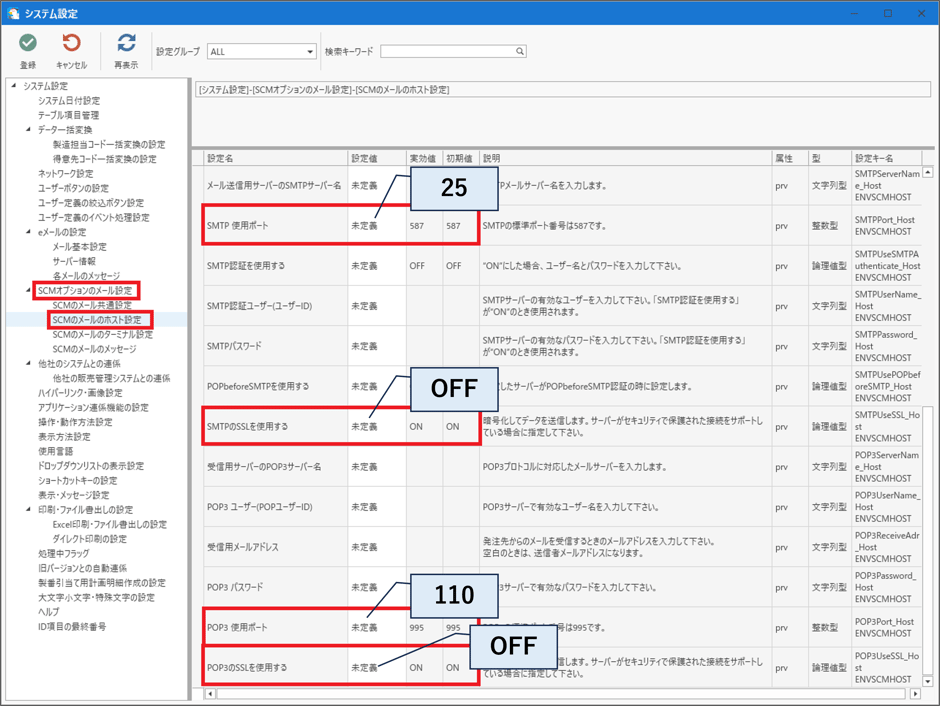Screen dimensions: 940x706
Task: Click the メール送信用サーバーのSMTPサーバー名 row name
Action: (x=274, y=186)
